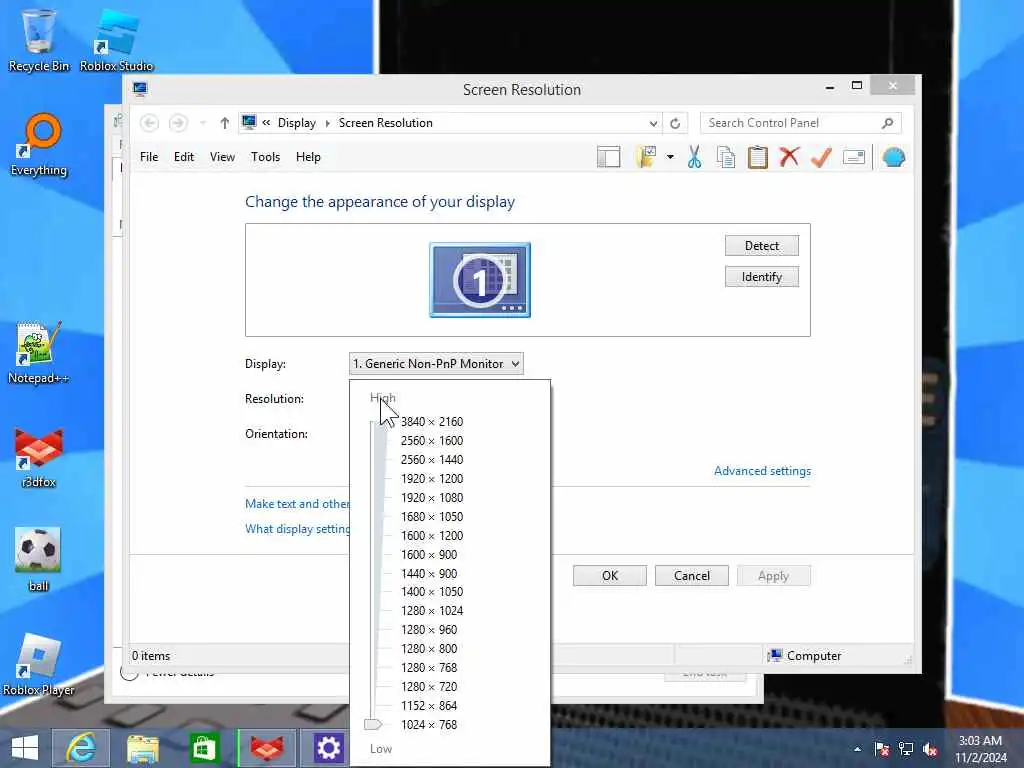Click Display in the breadcrumb path
The height and width of the screenshot is (768, 1024).
(x=296, y=123)
